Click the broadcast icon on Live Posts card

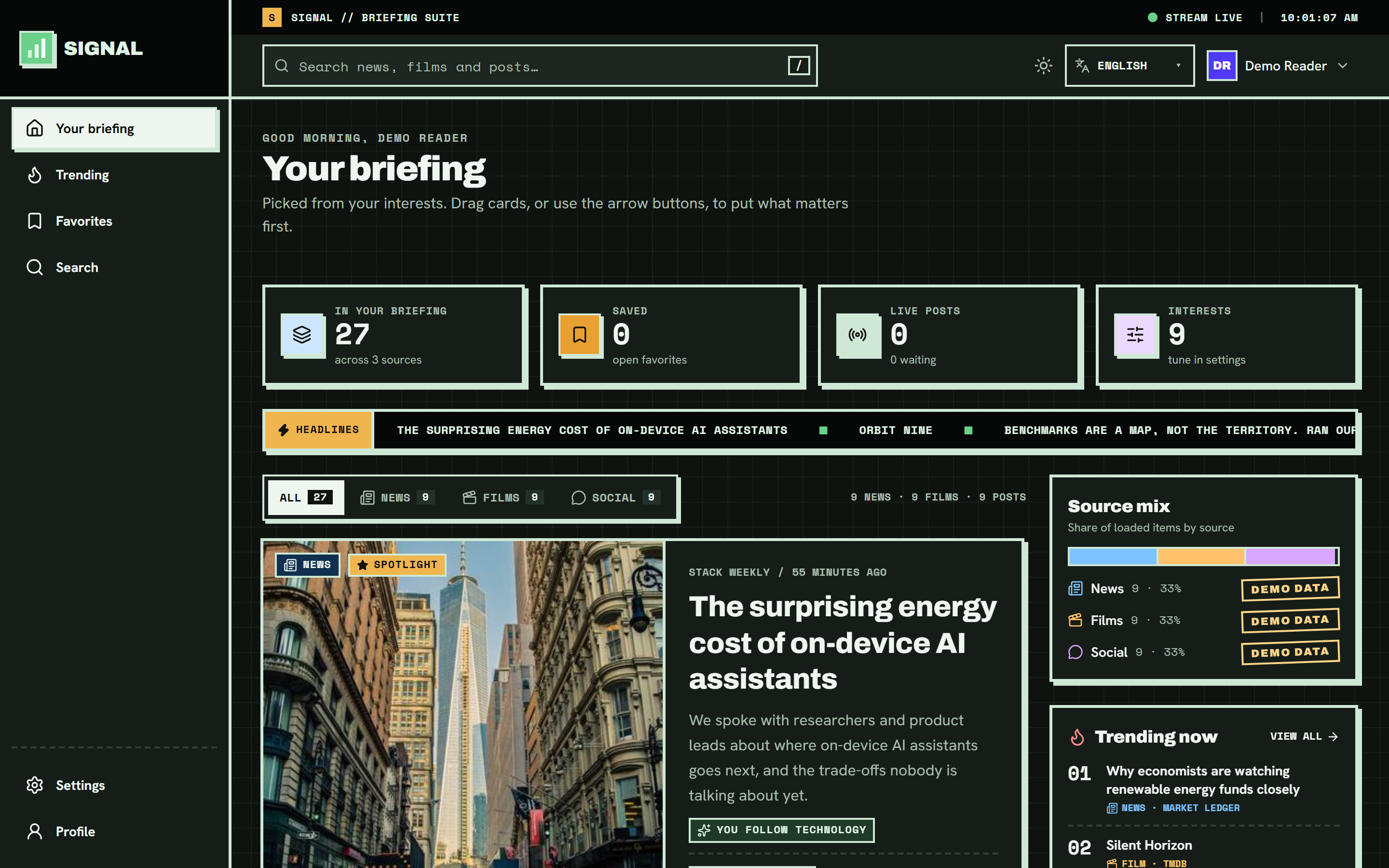click(858, 335)
